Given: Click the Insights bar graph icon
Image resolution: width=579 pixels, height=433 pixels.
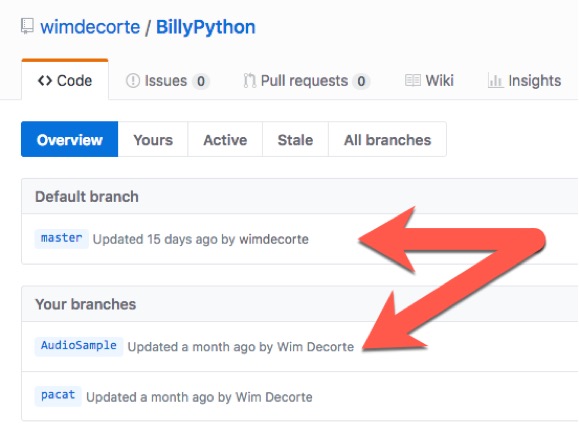Looking at the screenshot, I should tap(496, 80).
